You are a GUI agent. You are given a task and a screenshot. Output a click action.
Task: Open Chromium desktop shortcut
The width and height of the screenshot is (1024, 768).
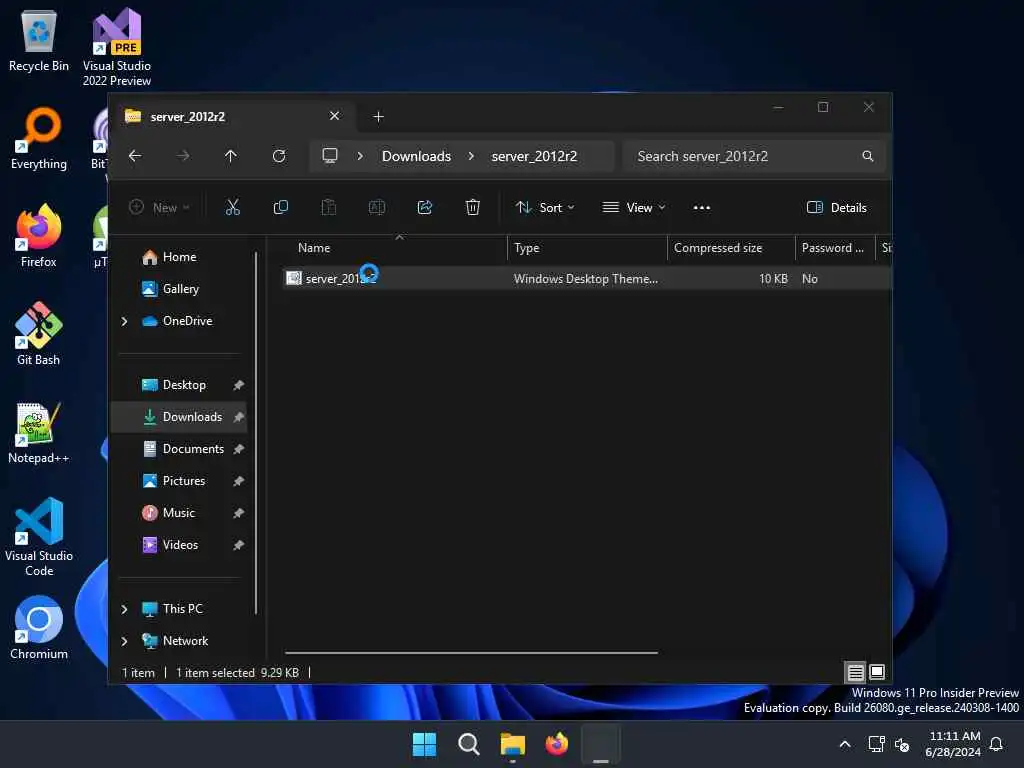(39, 628)
